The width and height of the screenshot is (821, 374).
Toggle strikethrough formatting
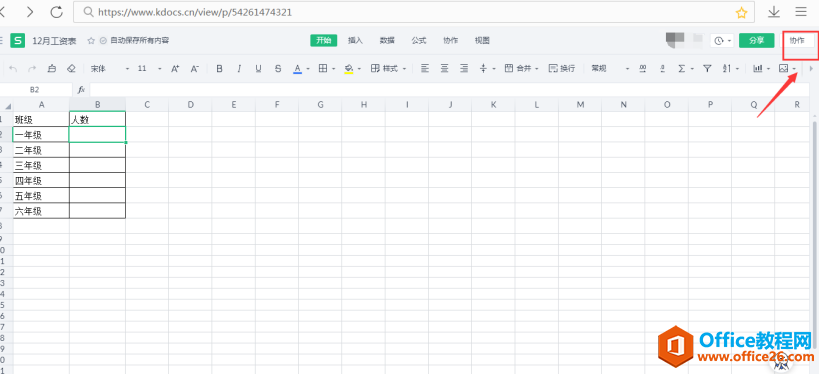(x=278, y=69)
